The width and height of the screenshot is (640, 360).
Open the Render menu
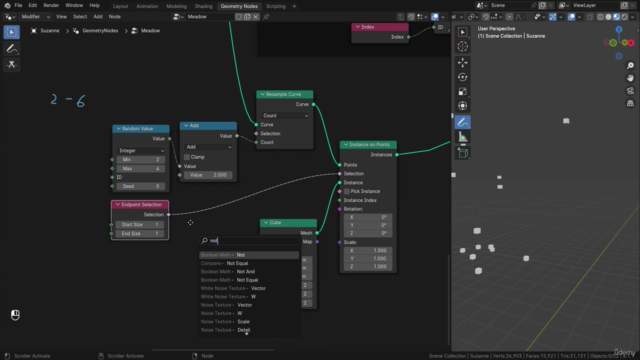[x=51, y=5]
